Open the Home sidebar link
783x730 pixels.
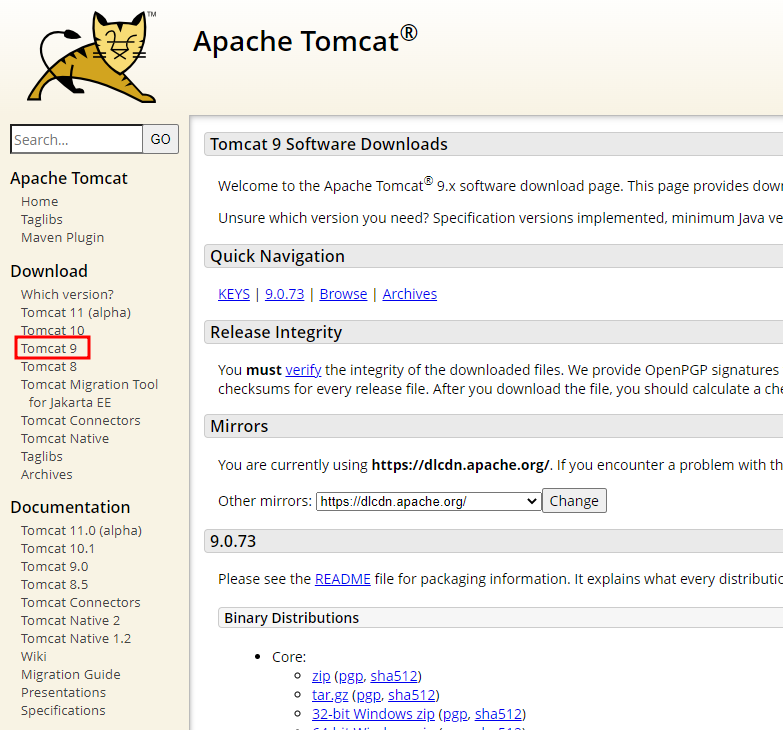click(39, 202)
